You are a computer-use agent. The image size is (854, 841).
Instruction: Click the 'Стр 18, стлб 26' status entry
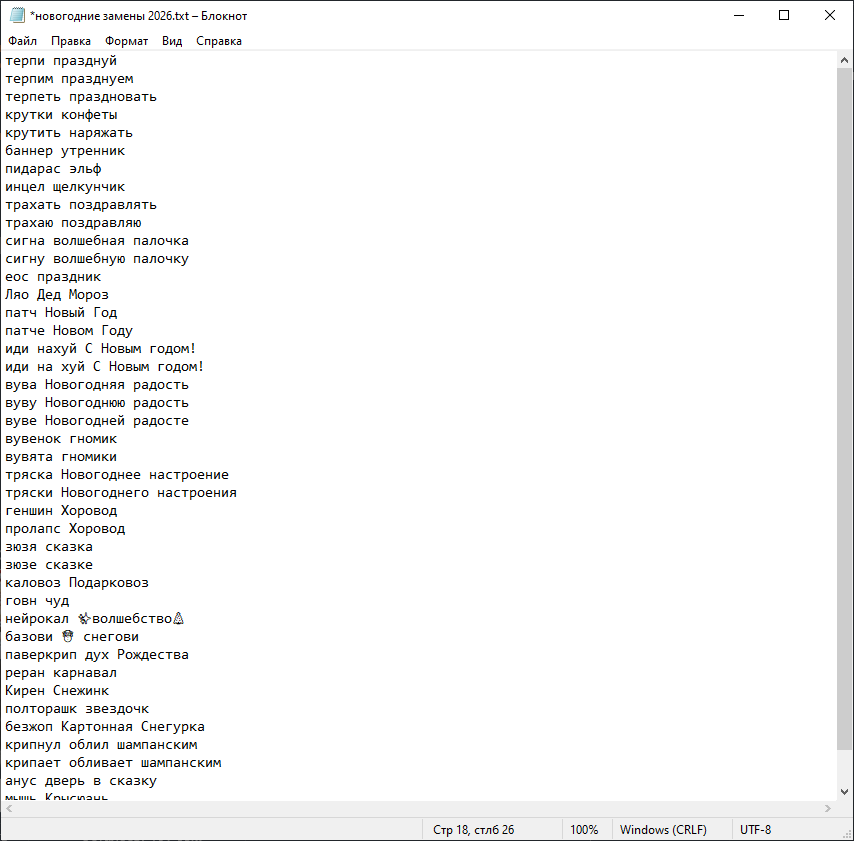coord(473,830)
